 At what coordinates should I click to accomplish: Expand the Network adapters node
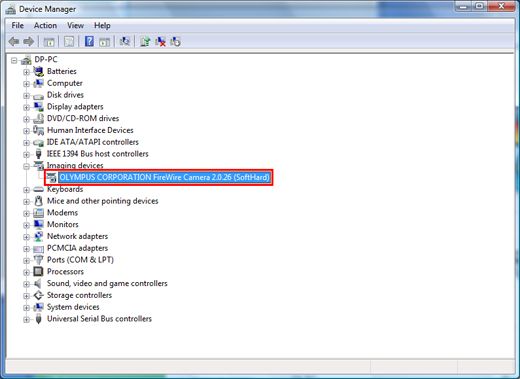click(x=26, y=237)
